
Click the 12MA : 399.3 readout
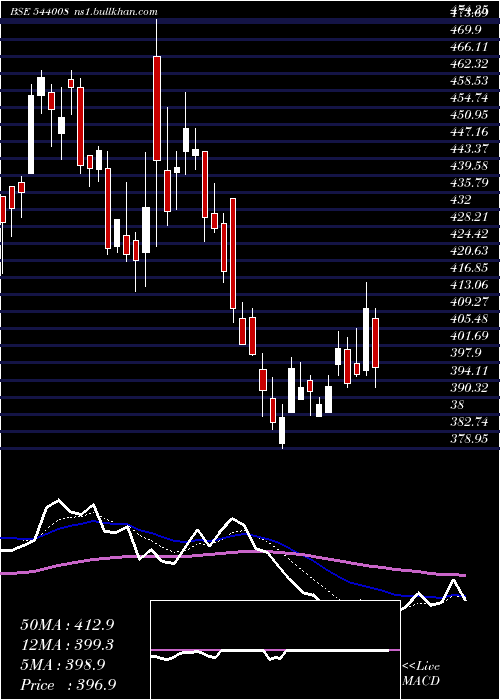point(67,644)
